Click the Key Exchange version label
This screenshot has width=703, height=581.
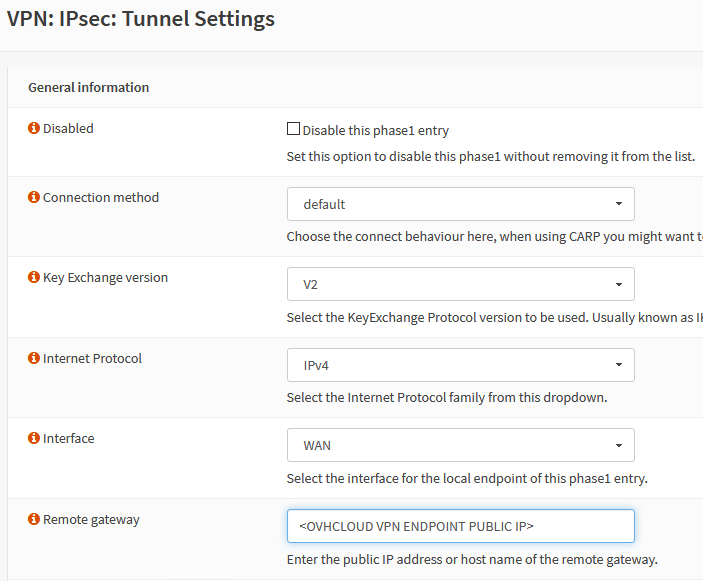[105, 278]
